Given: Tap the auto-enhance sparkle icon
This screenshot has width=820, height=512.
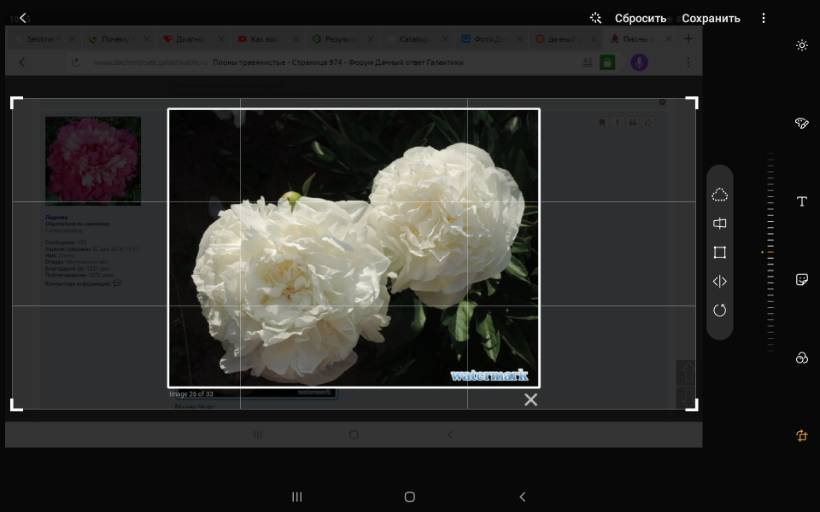Looking at the screenshot, I should [x=595, y=18].
